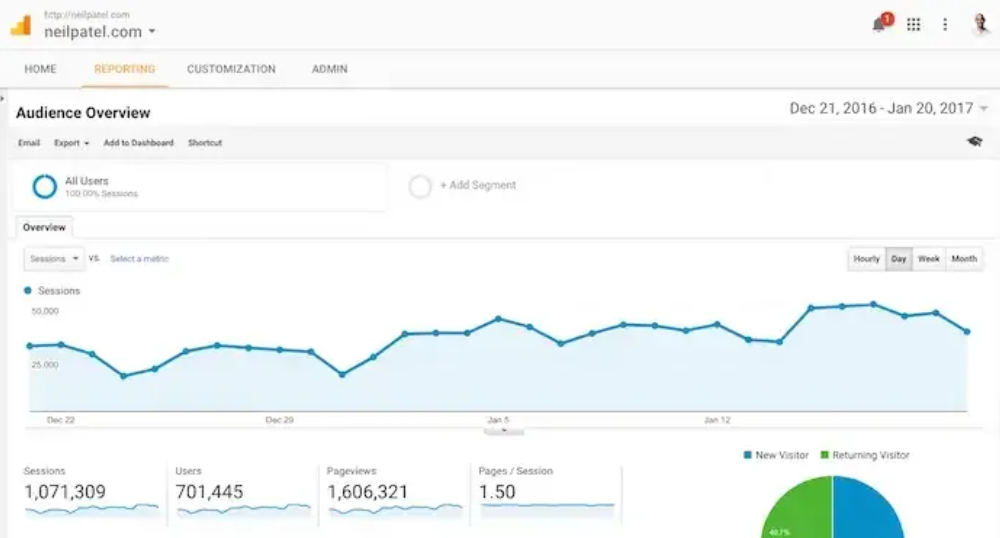Expand the handle below the chart
1000x538 pixels.
[x=504, y=431]
